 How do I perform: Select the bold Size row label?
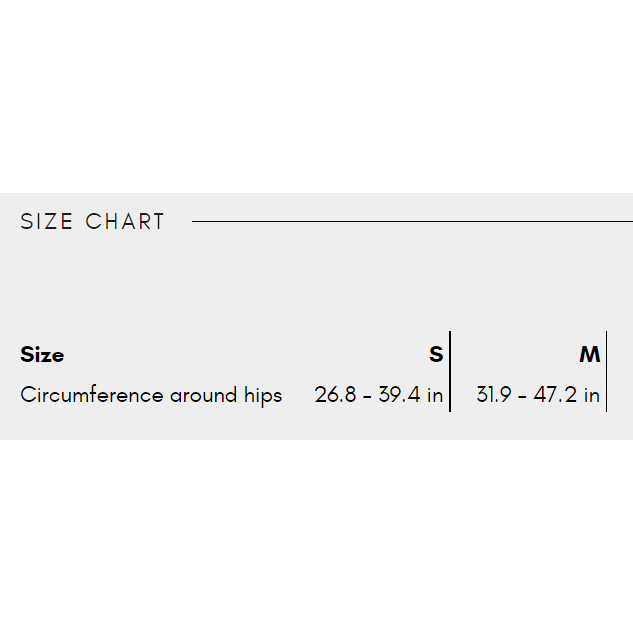(x=42, y=355)
